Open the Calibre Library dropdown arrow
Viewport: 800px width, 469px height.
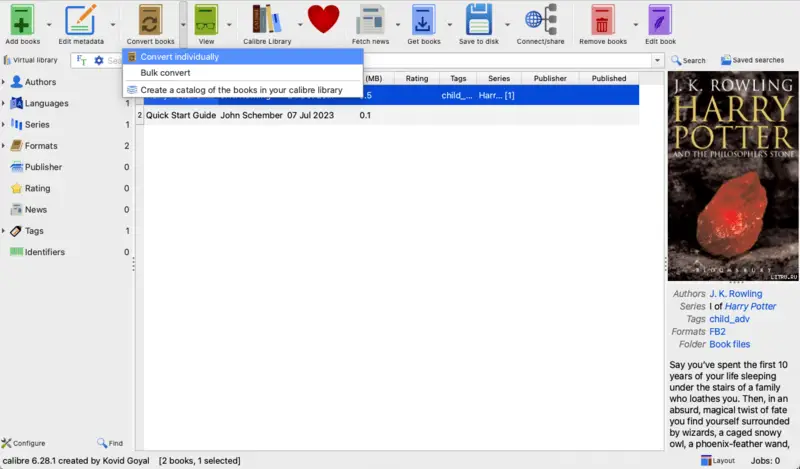(x=300, y=24)
